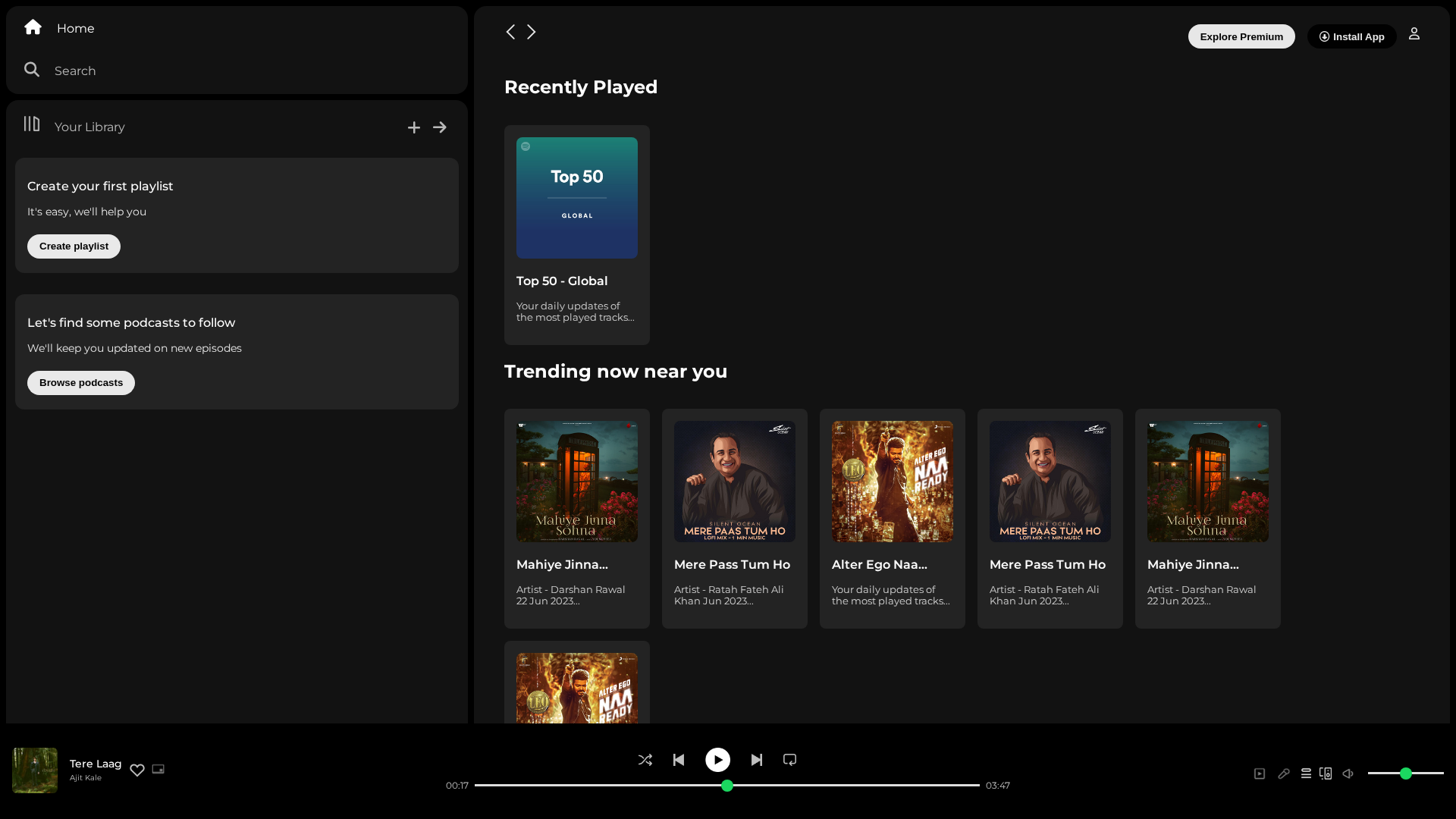This screenshot has width=1456, height=819.
Task: Click elapsed time 00:17
Action: pos(457,786)
